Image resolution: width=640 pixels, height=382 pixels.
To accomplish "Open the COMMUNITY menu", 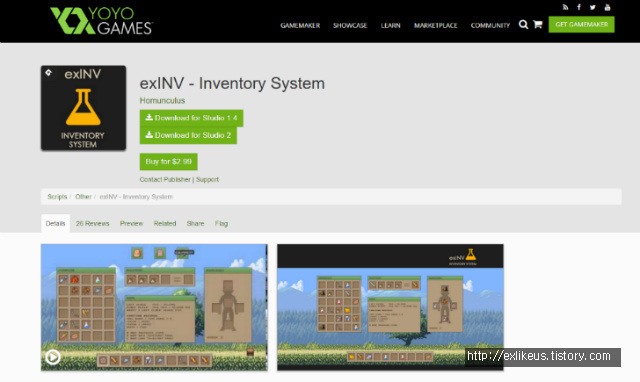I will click(x=490, y=25).
